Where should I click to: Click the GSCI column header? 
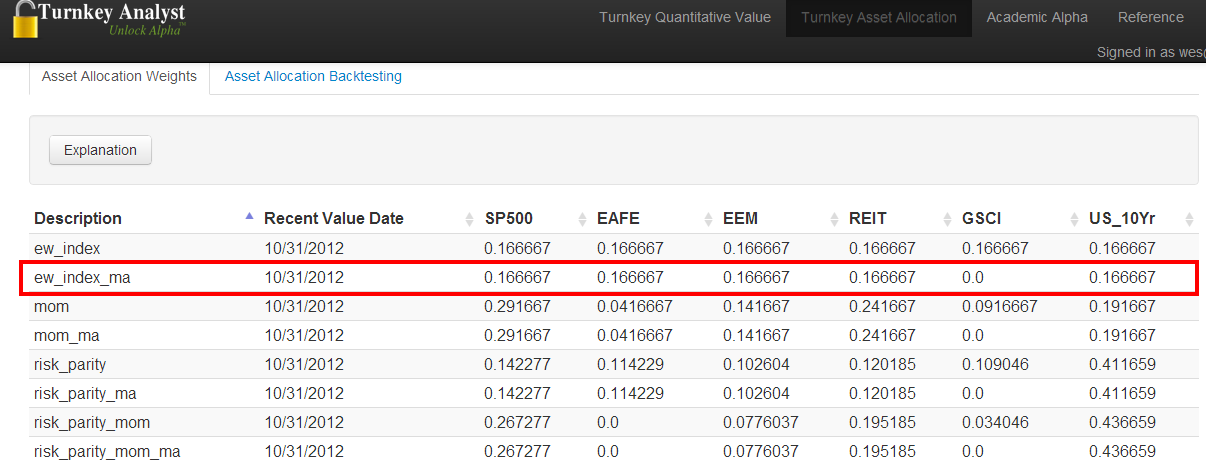[x=982, y=218]
